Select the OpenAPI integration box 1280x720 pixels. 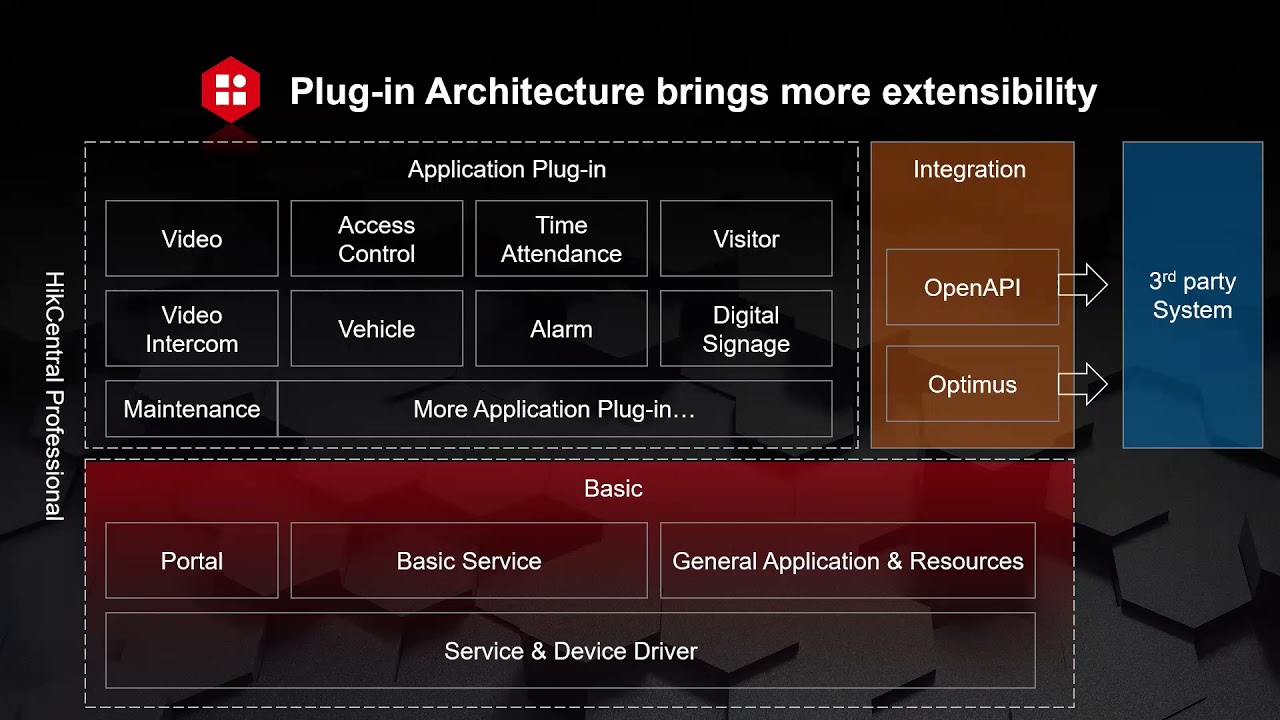(972, 288)
